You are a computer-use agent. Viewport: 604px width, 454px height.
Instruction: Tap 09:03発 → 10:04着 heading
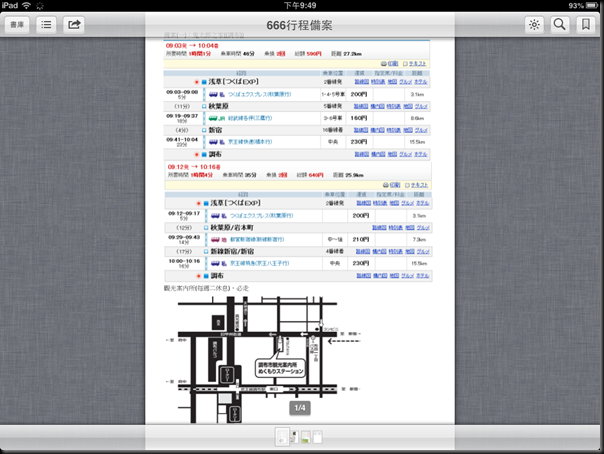click(x=192, y=46)
